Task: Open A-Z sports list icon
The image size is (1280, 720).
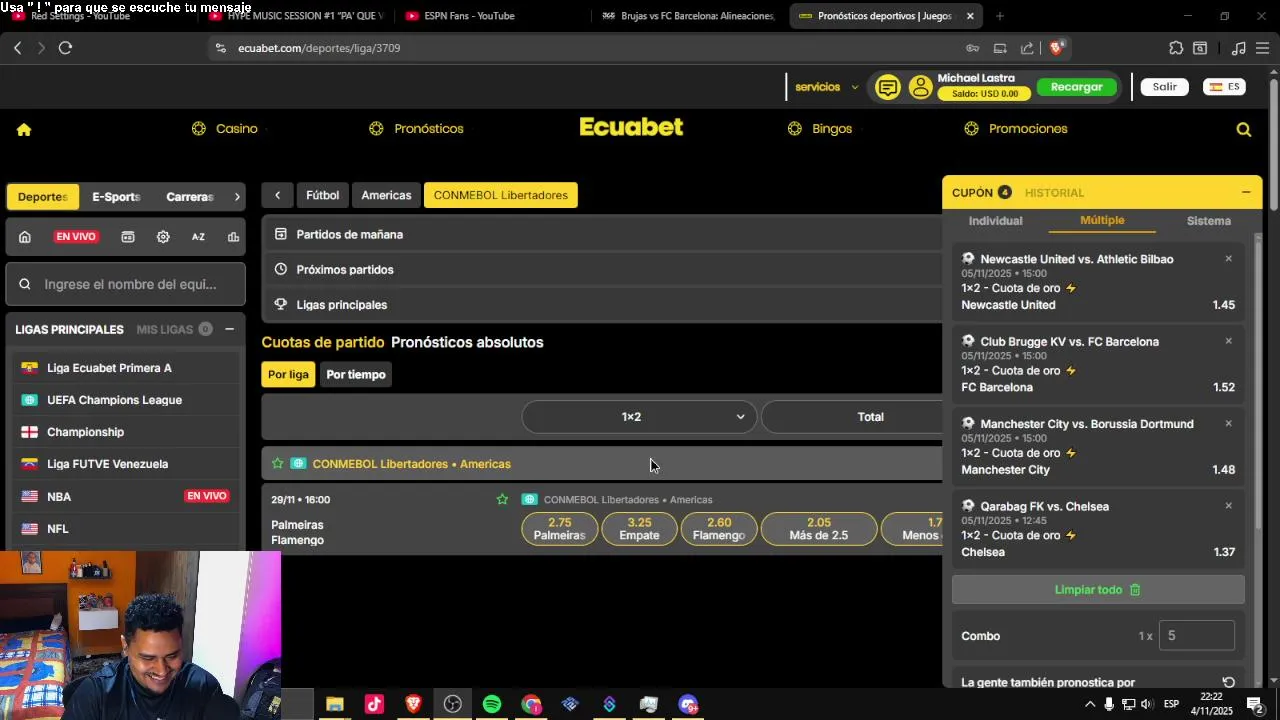Action: coord(198,237)
